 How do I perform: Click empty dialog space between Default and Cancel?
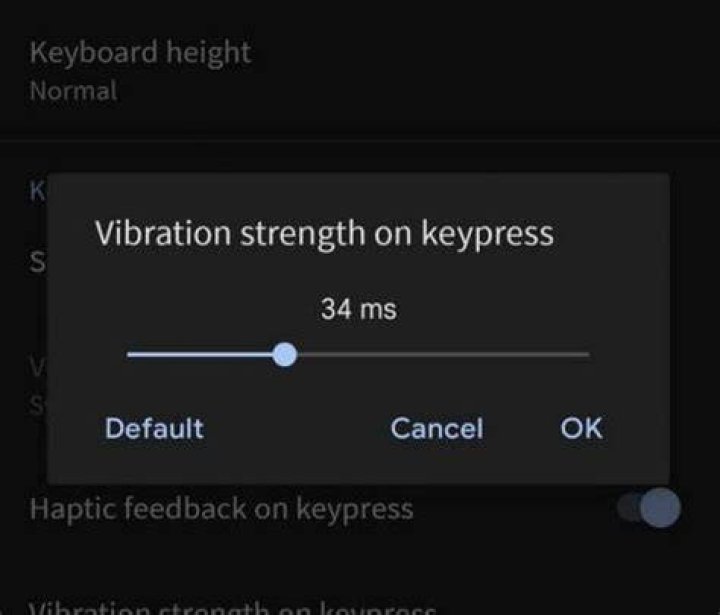click(297, 428)
